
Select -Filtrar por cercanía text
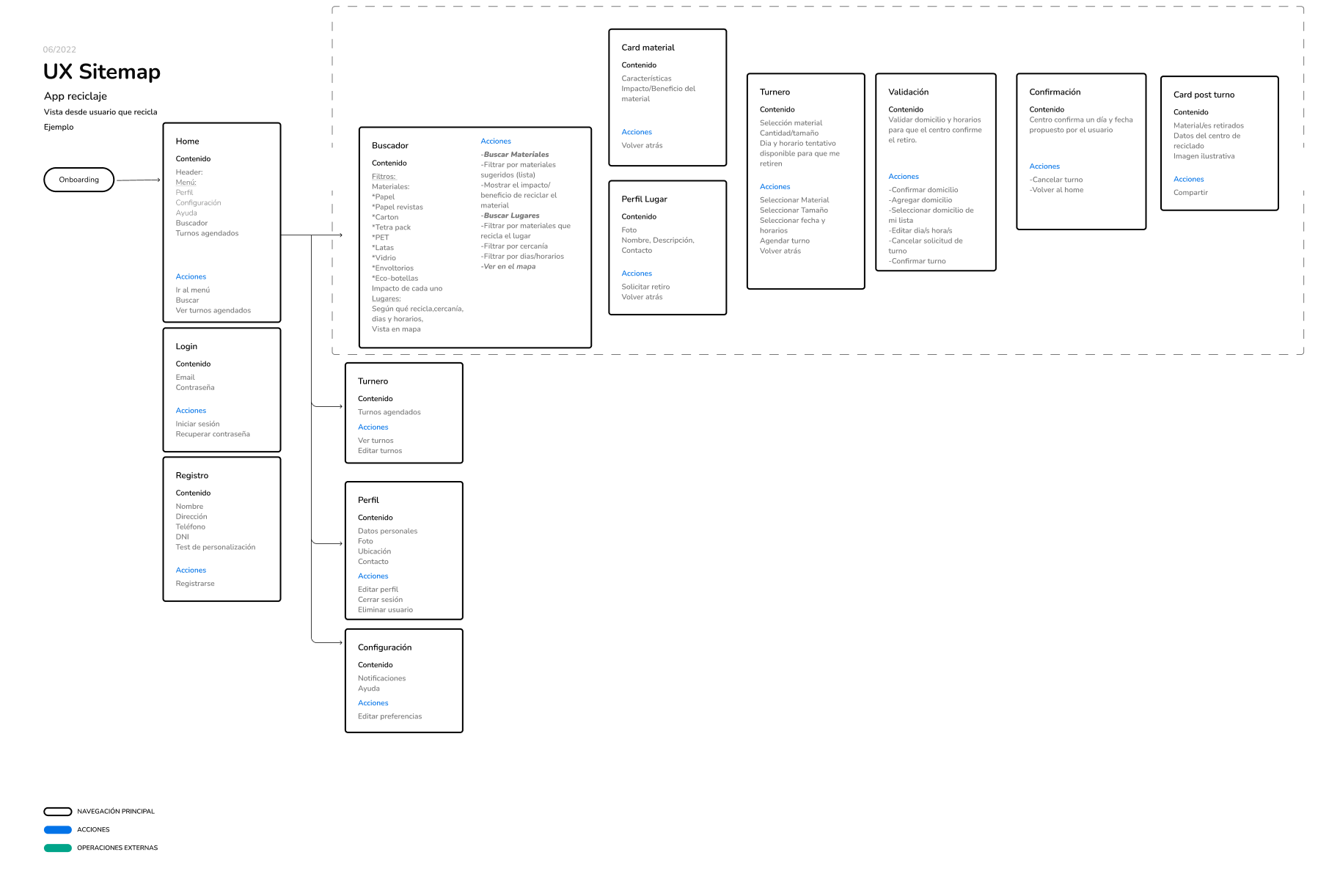click(514, 247)
